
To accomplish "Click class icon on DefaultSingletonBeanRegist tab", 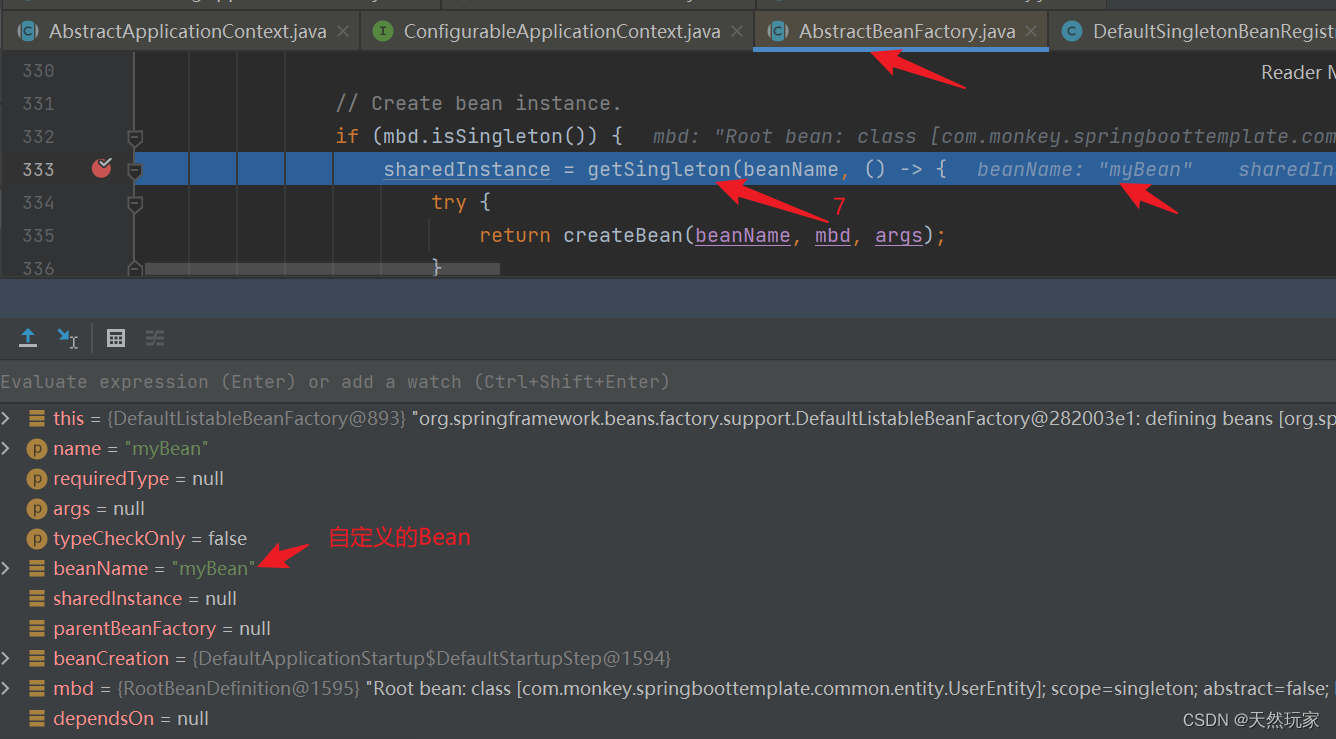I will click(x=1072, y=31).
